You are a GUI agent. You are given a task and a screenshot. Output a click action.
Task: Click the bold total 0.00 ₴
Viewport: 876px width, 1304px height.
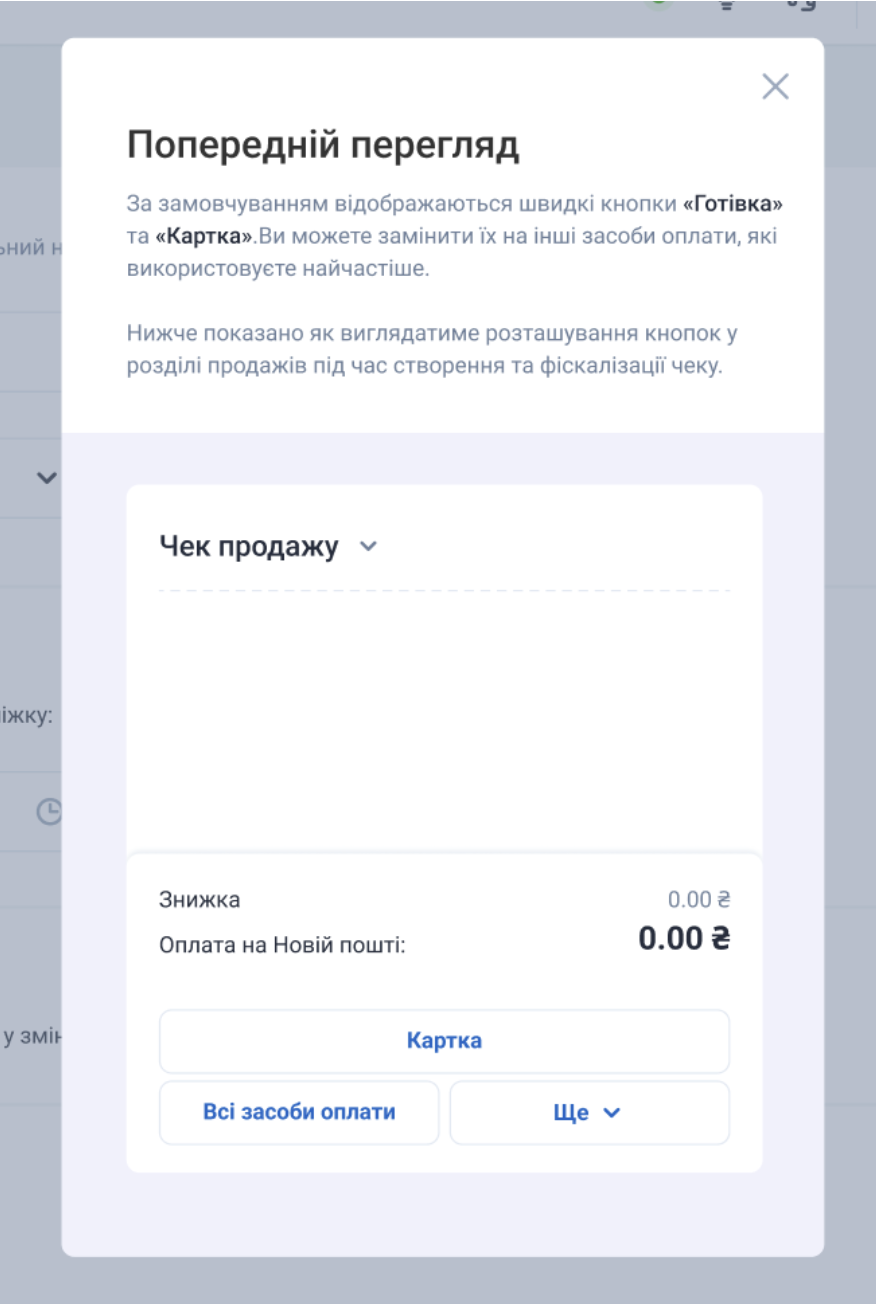tap(684, 940)
